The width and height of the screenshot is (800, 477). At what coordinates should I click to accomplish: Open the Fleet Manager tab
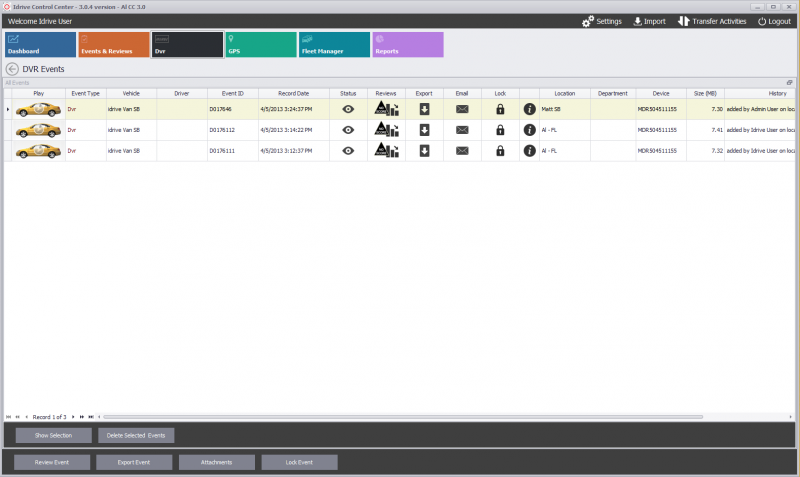pos(334,44)
